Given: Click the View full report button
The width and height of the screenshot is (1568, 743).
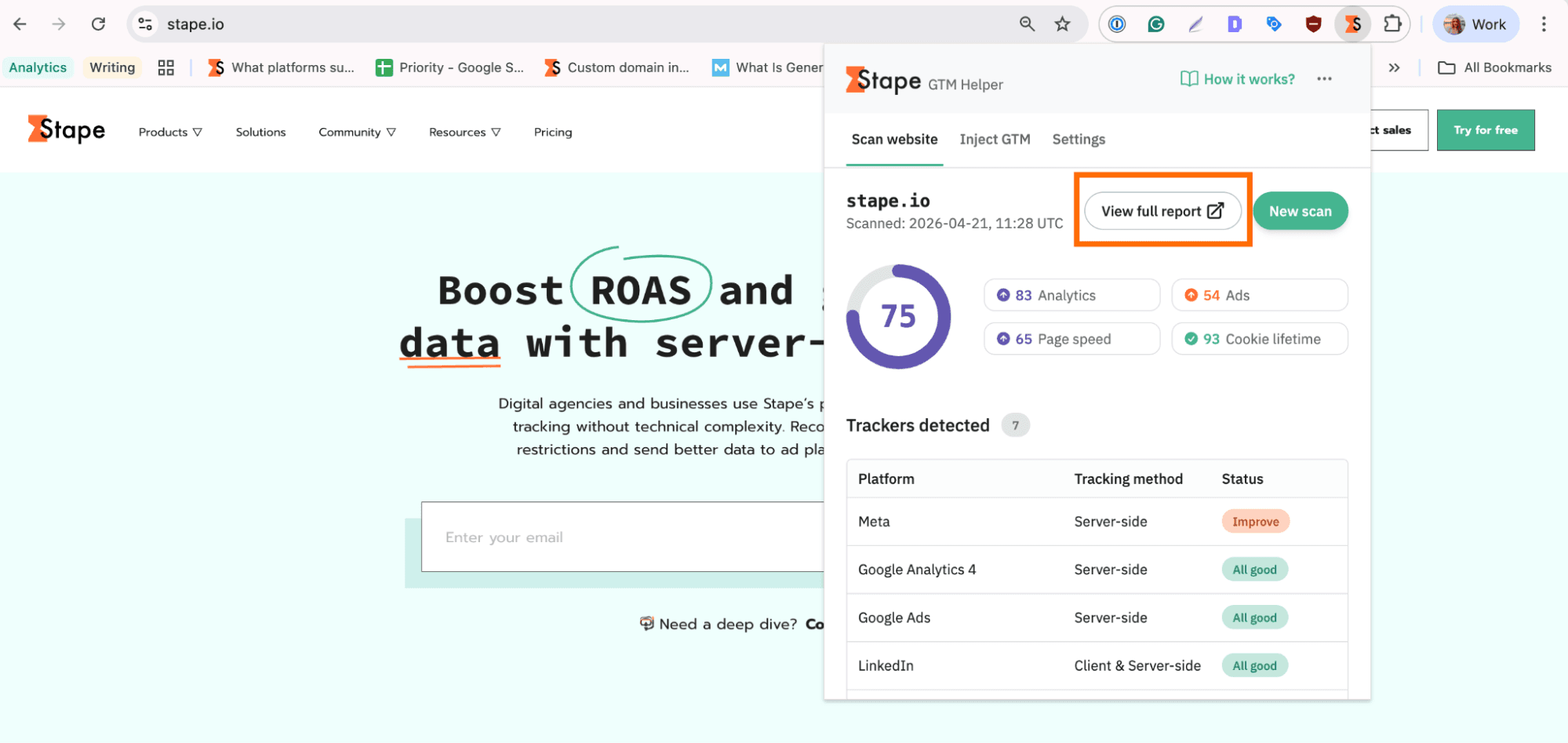Looking at the screenshot, I should click(x=1162, y=211).
